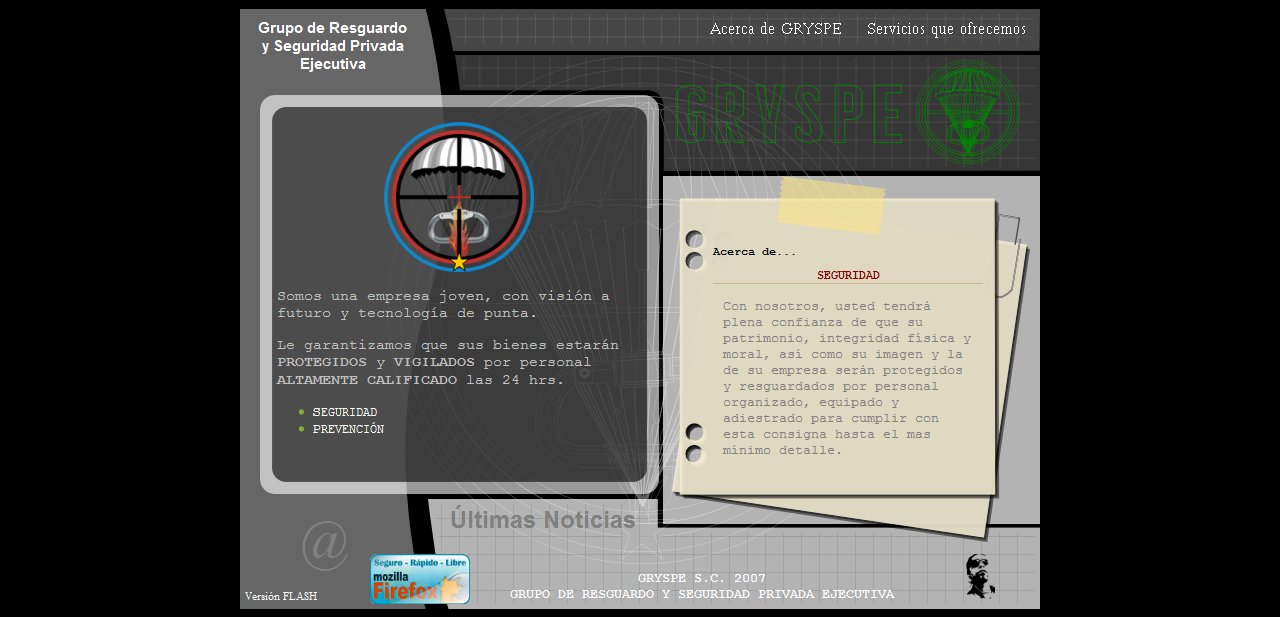Click the Últimas Noticias heading
This screenshot has height=617, width=1280.
[542, 520]
